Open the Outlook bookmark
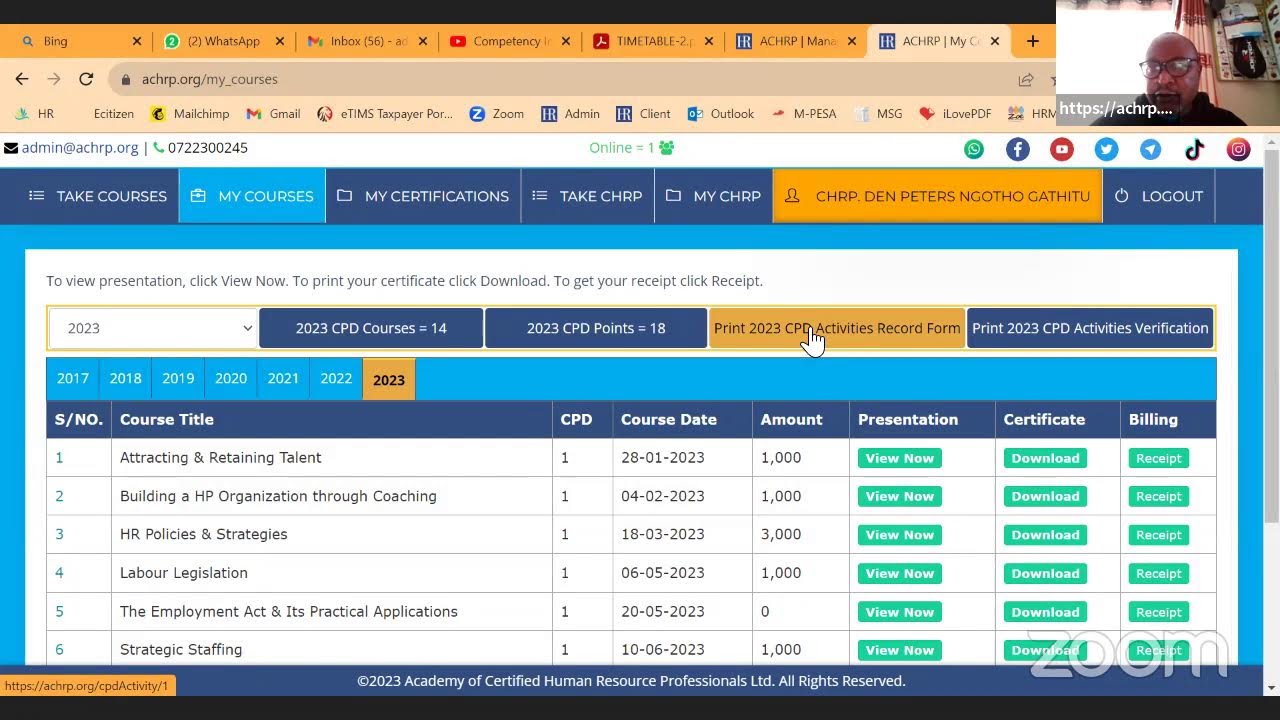 (x=721, y=114)
